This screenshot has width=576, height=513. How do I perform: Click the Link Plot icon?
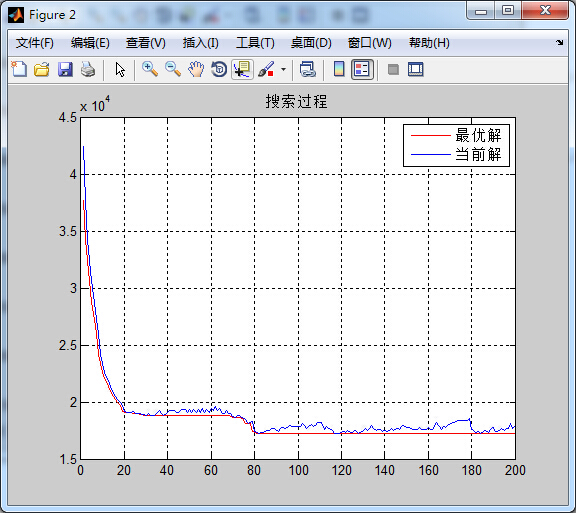tap(307, 69)
